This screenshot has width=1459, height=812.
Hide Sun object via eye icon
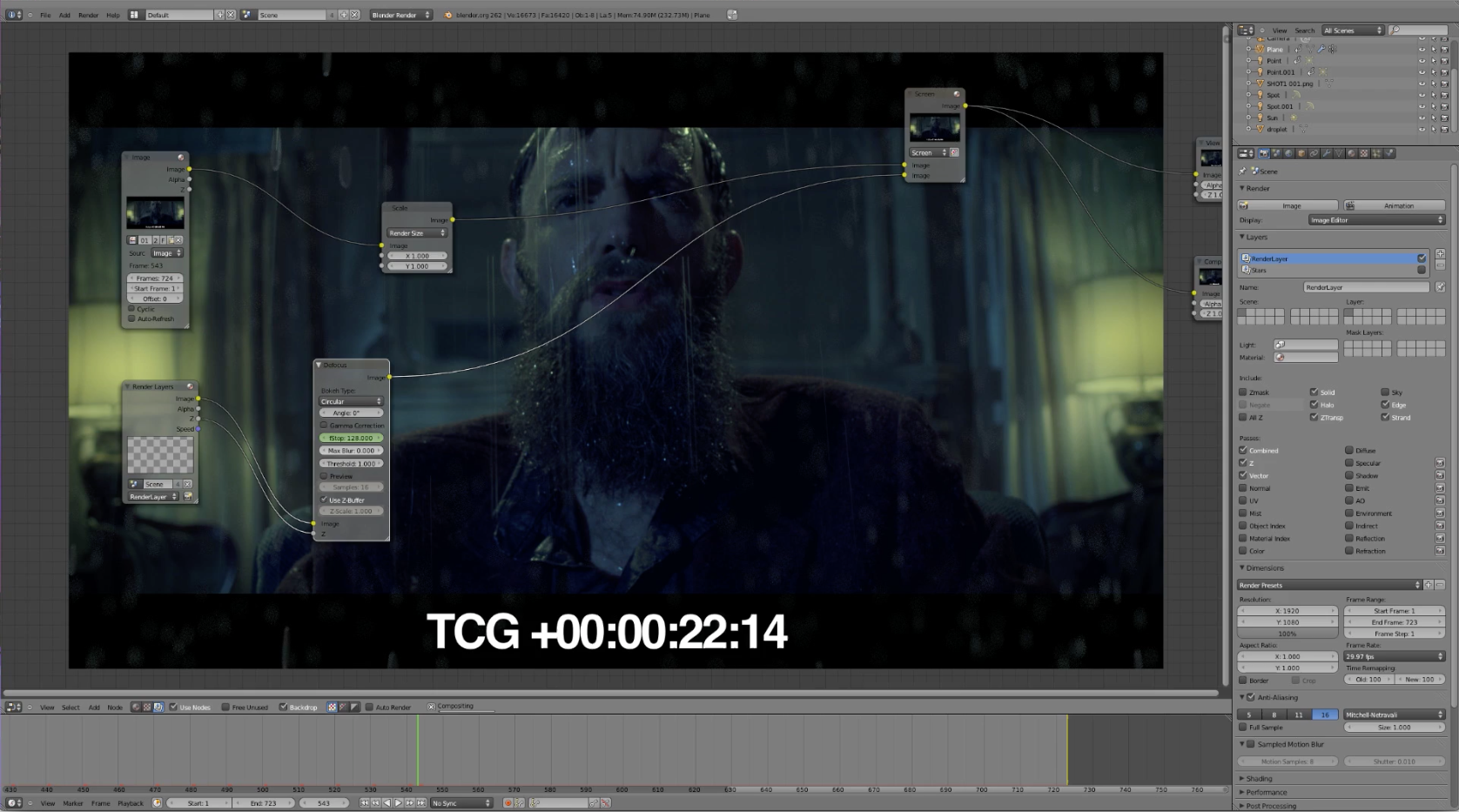(x=1422, y=117)
